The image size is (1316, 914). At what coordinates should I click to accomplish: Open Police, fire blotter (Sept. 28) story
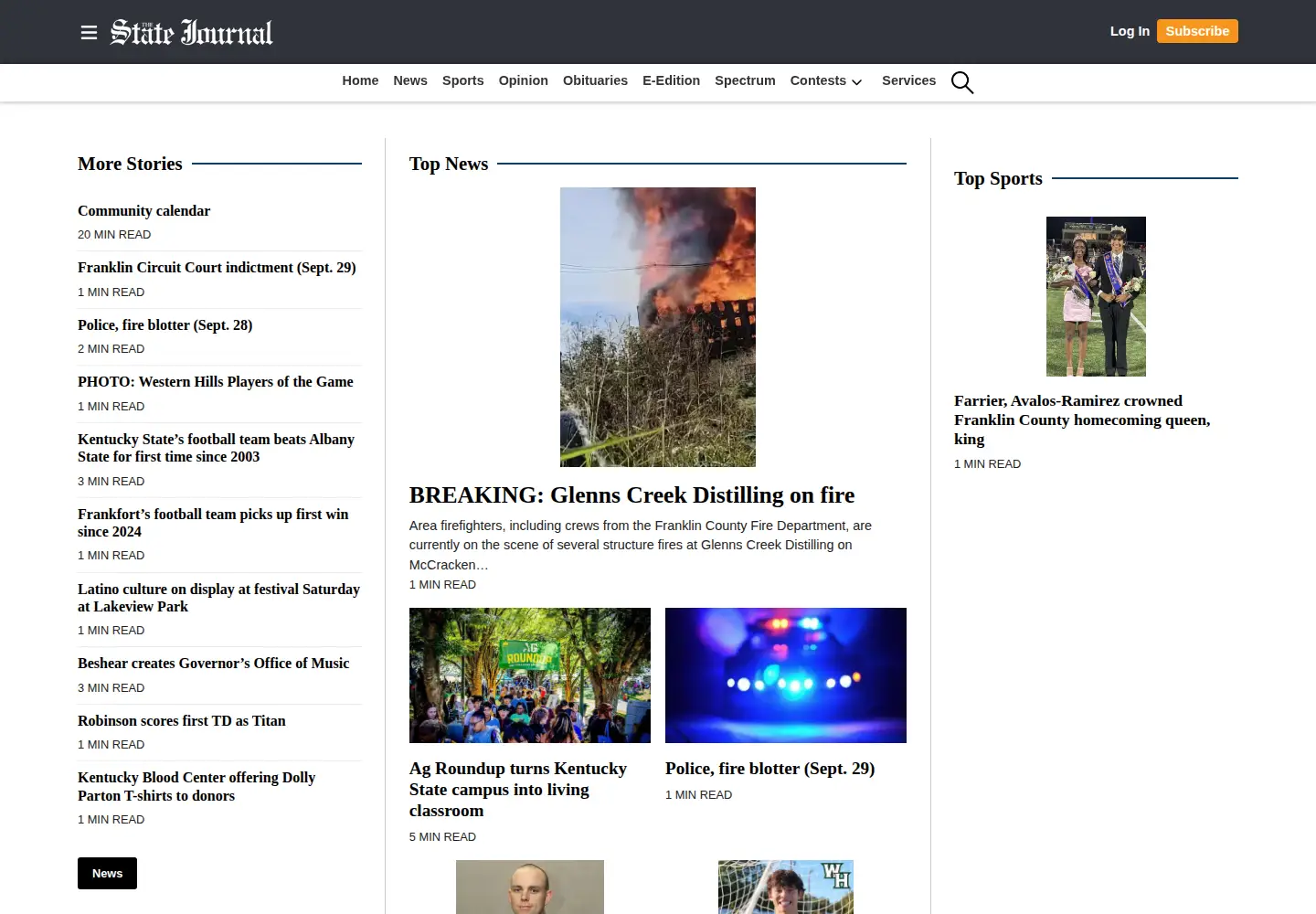[164, 325]
